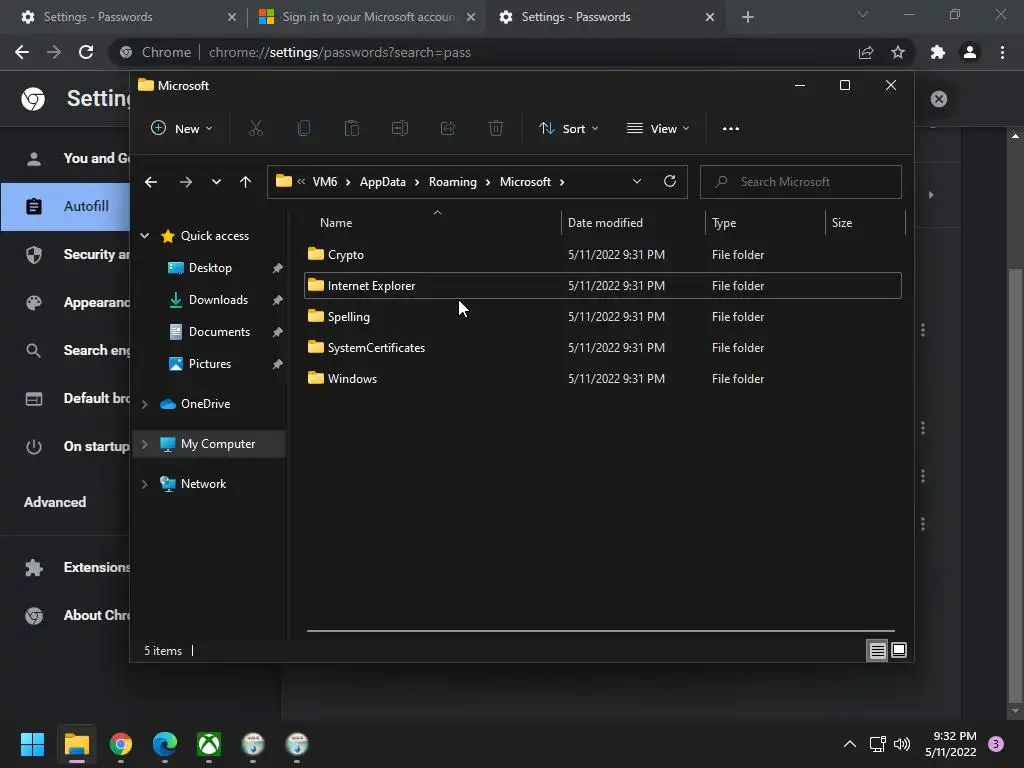Viewport: 1024px width, 768px height.
Task: Go back using Explorer's back arrow
Action: click(151, 182)
